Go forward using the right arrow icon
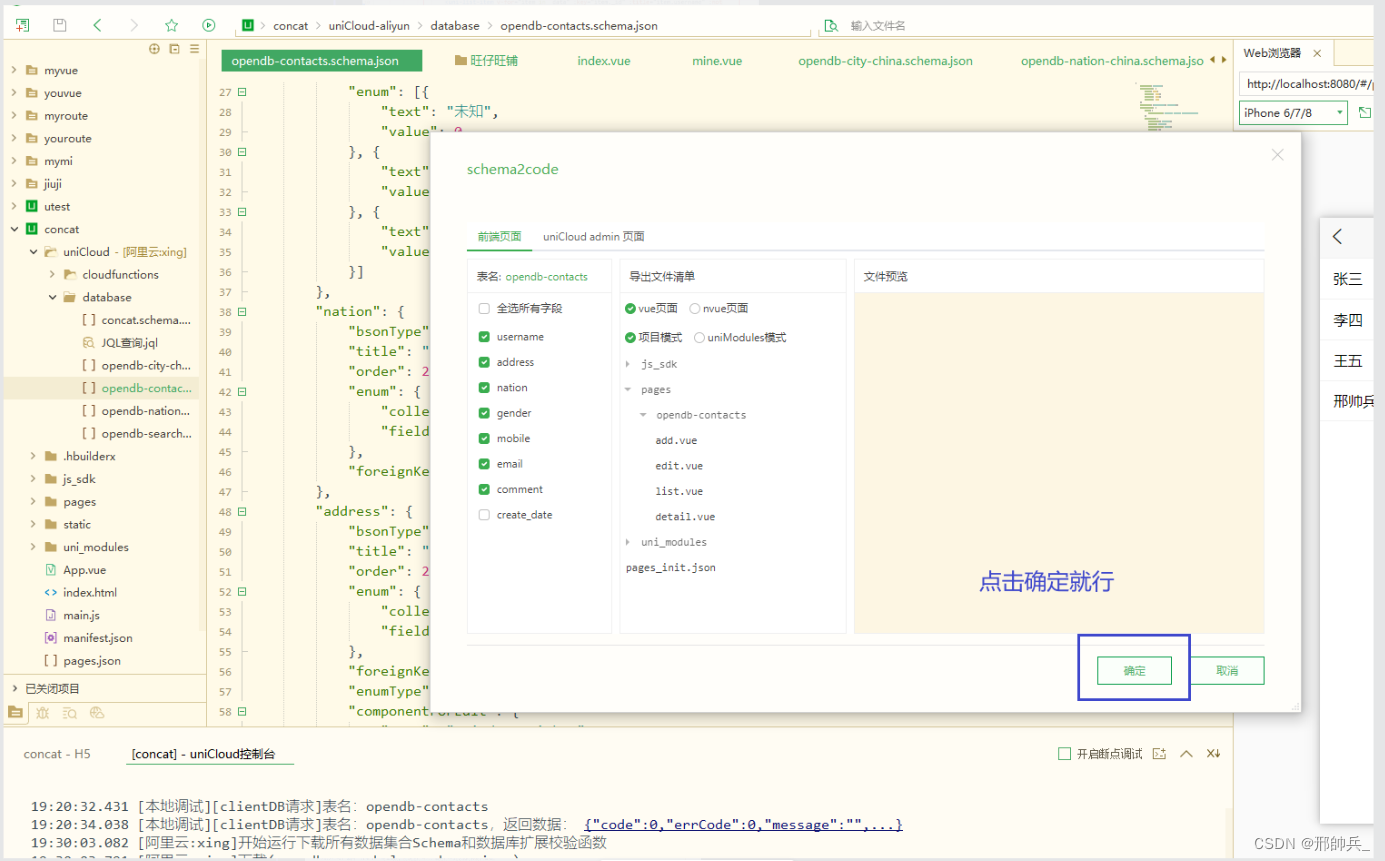Viewport: 1385px width, 861px height. (134, 25)
